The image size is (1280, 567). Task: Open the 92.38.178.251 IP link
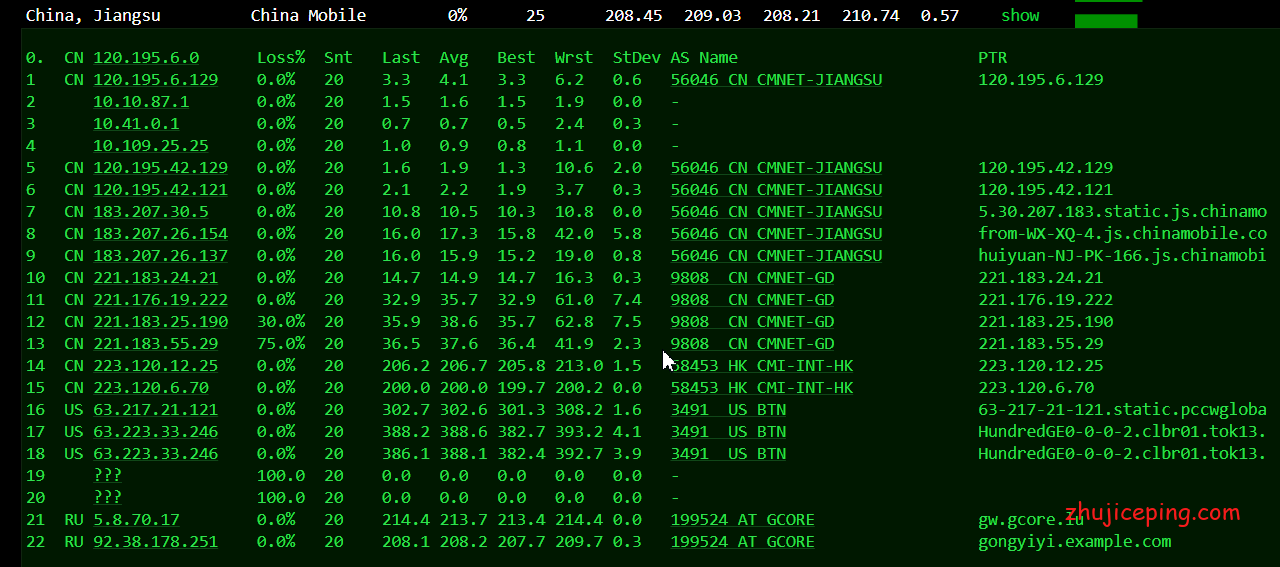point(156,542)
